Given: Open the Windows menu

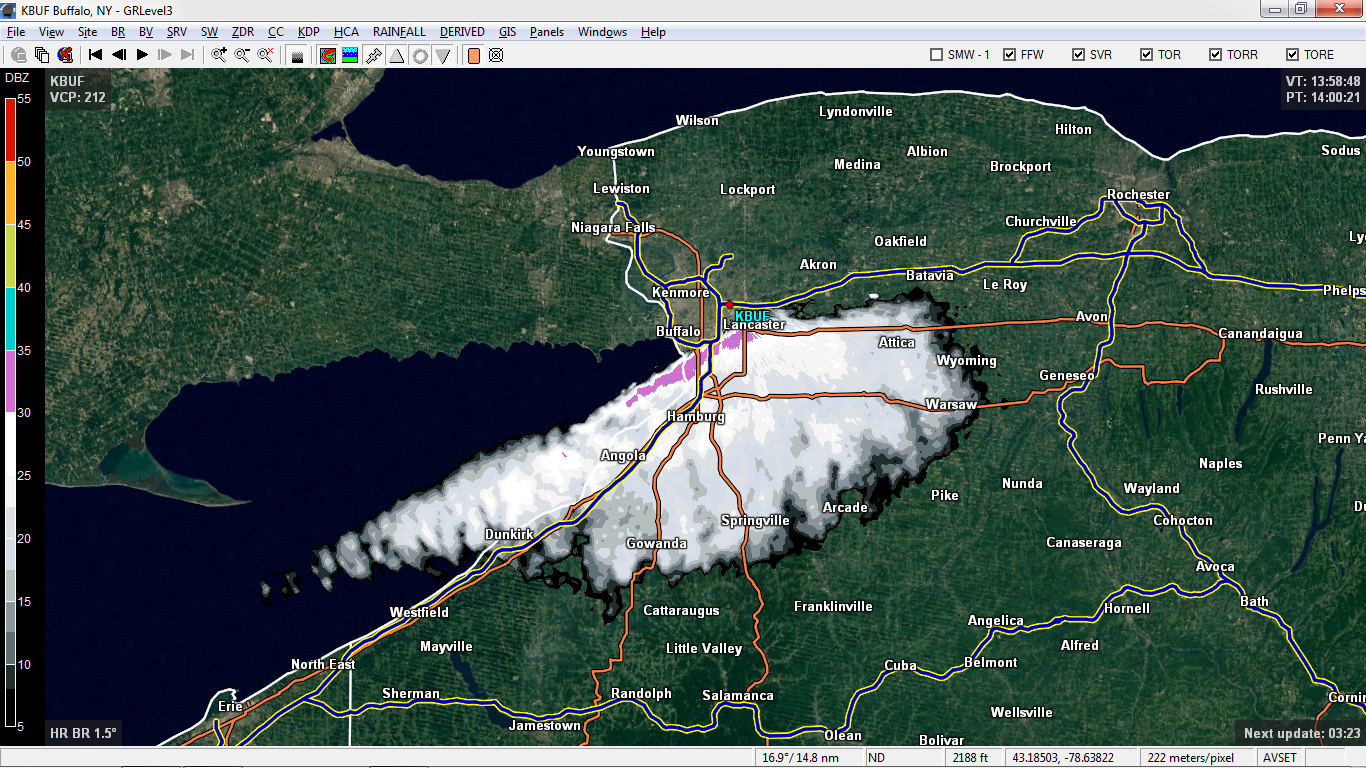Looking at the screenshot, I should pyautogui.click(x=602, y=32).
